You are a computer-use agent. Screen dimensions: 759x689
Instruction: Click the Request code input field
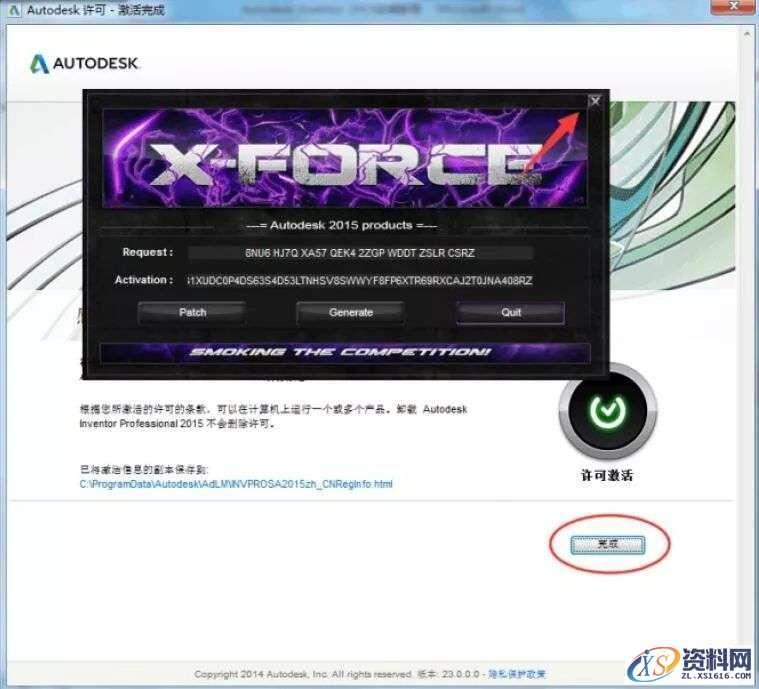(361, 253)
